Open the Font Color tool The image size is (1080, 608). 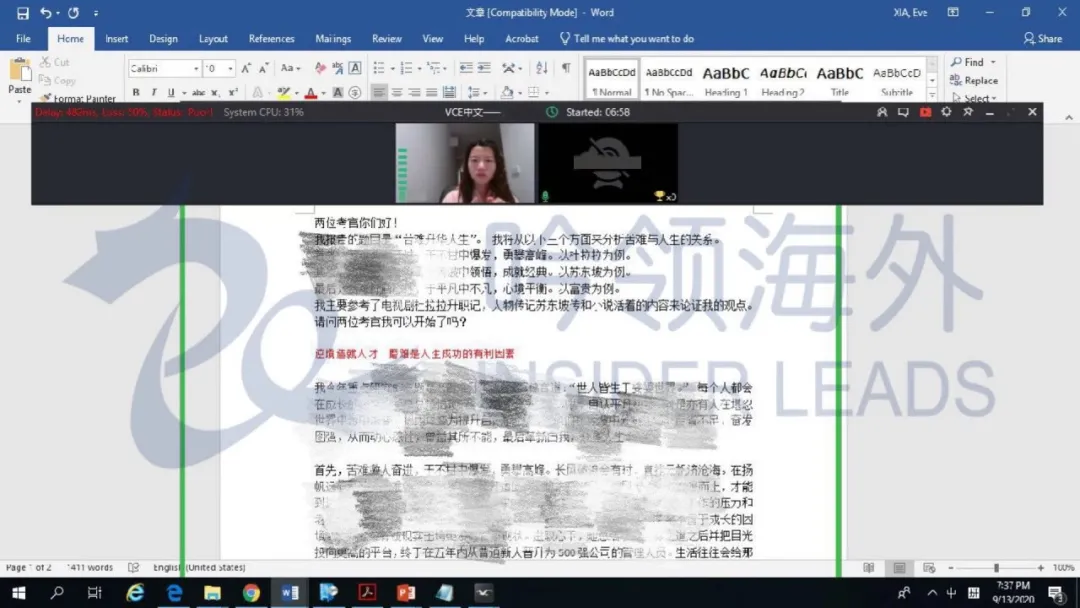(313, 93)
